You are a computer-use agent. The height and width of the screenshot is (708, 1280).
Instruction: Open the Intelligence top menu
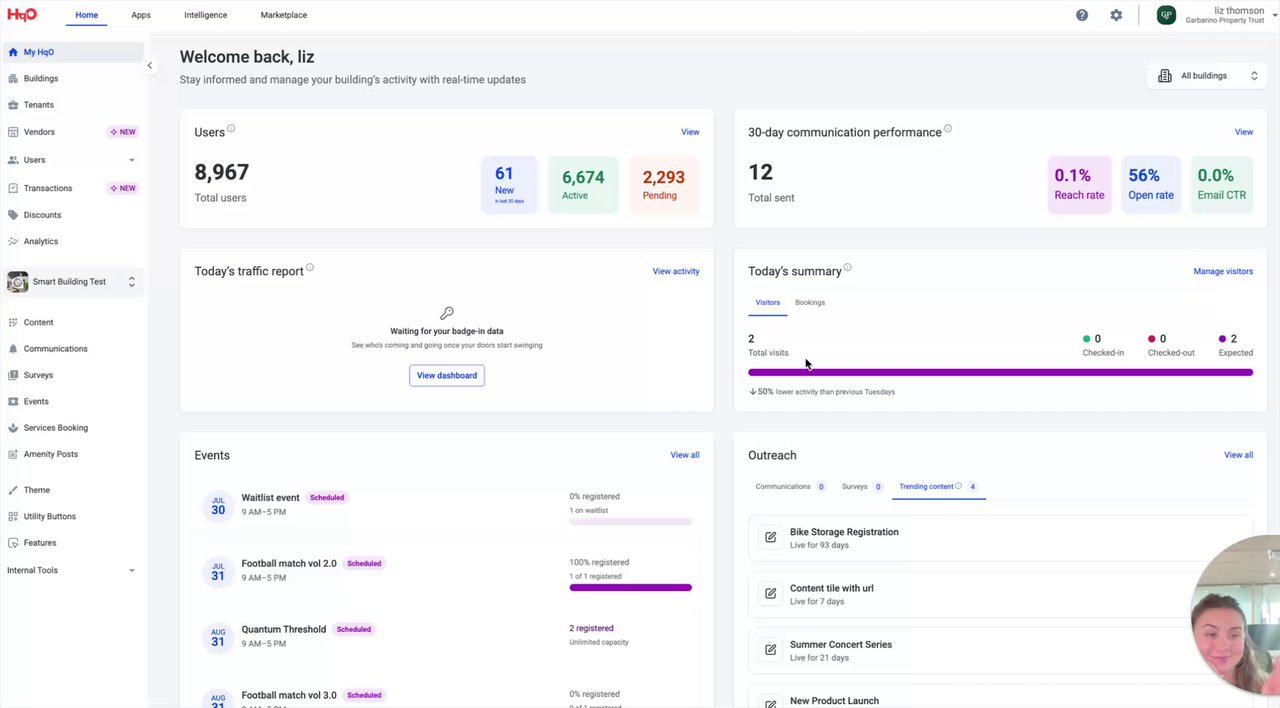click(205, 15)
